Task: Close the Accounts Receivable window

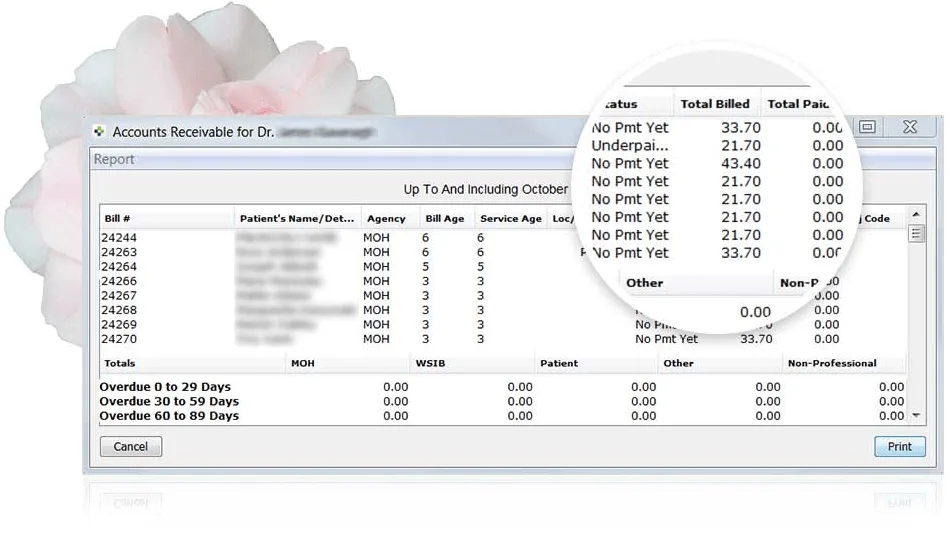Action: (910, 127)
